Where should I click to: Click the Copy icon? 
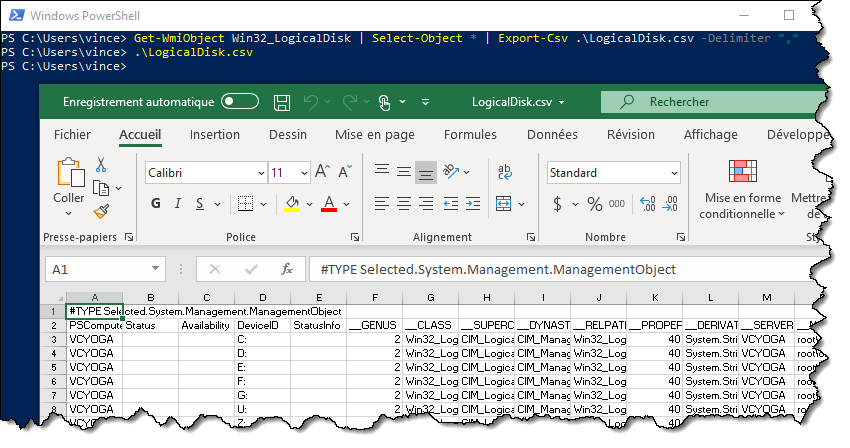101,188
